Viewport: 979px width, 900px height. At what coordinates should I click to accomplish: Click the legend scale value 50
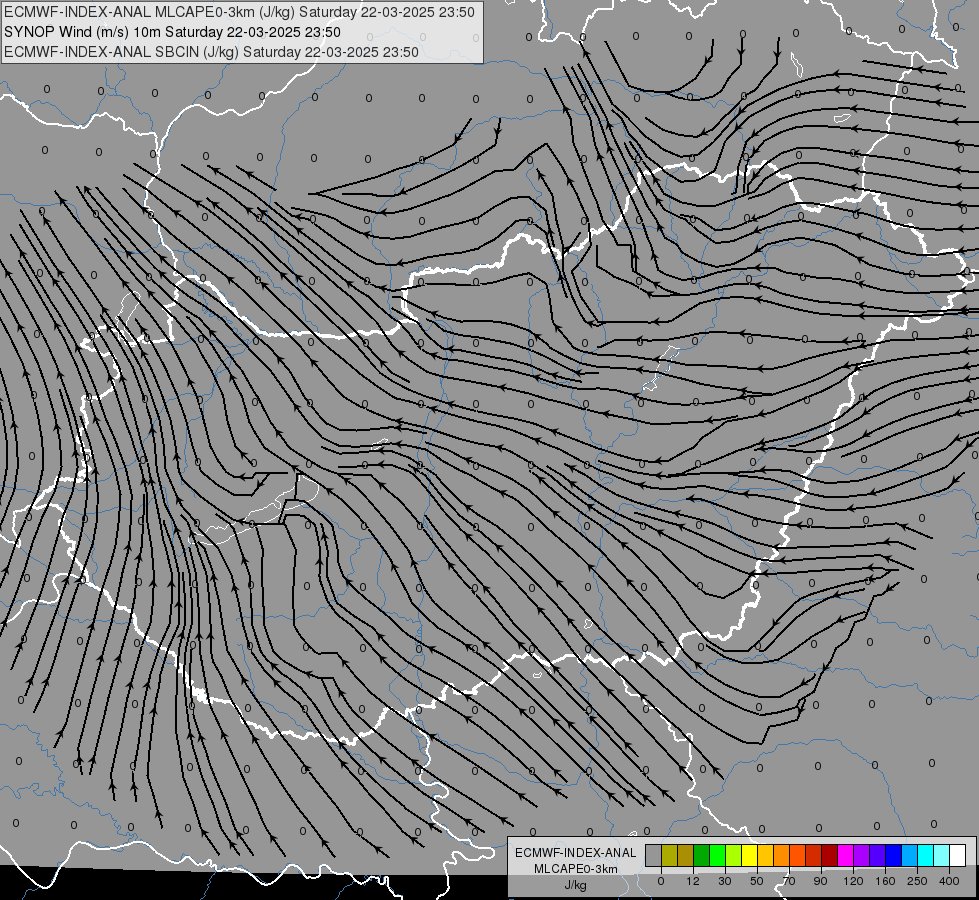click(757, 881)
